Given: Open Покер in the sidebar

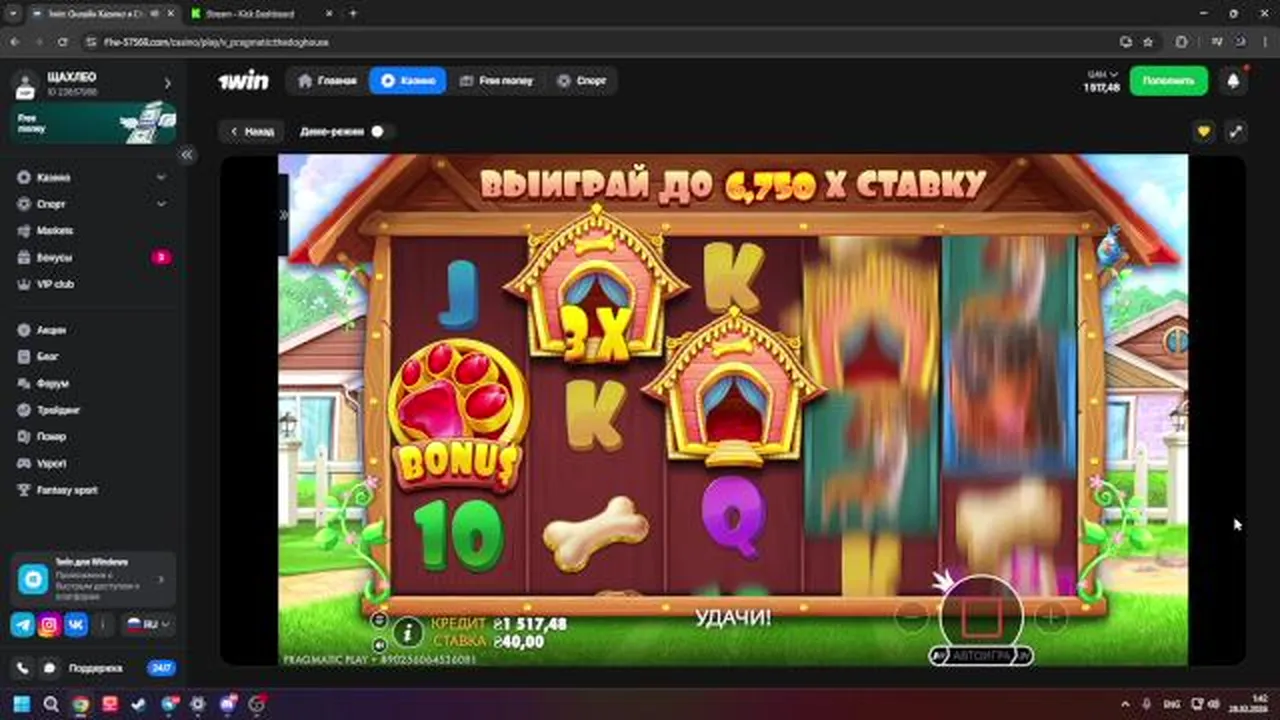Looking at the screenshot, I should click(93, 437).
